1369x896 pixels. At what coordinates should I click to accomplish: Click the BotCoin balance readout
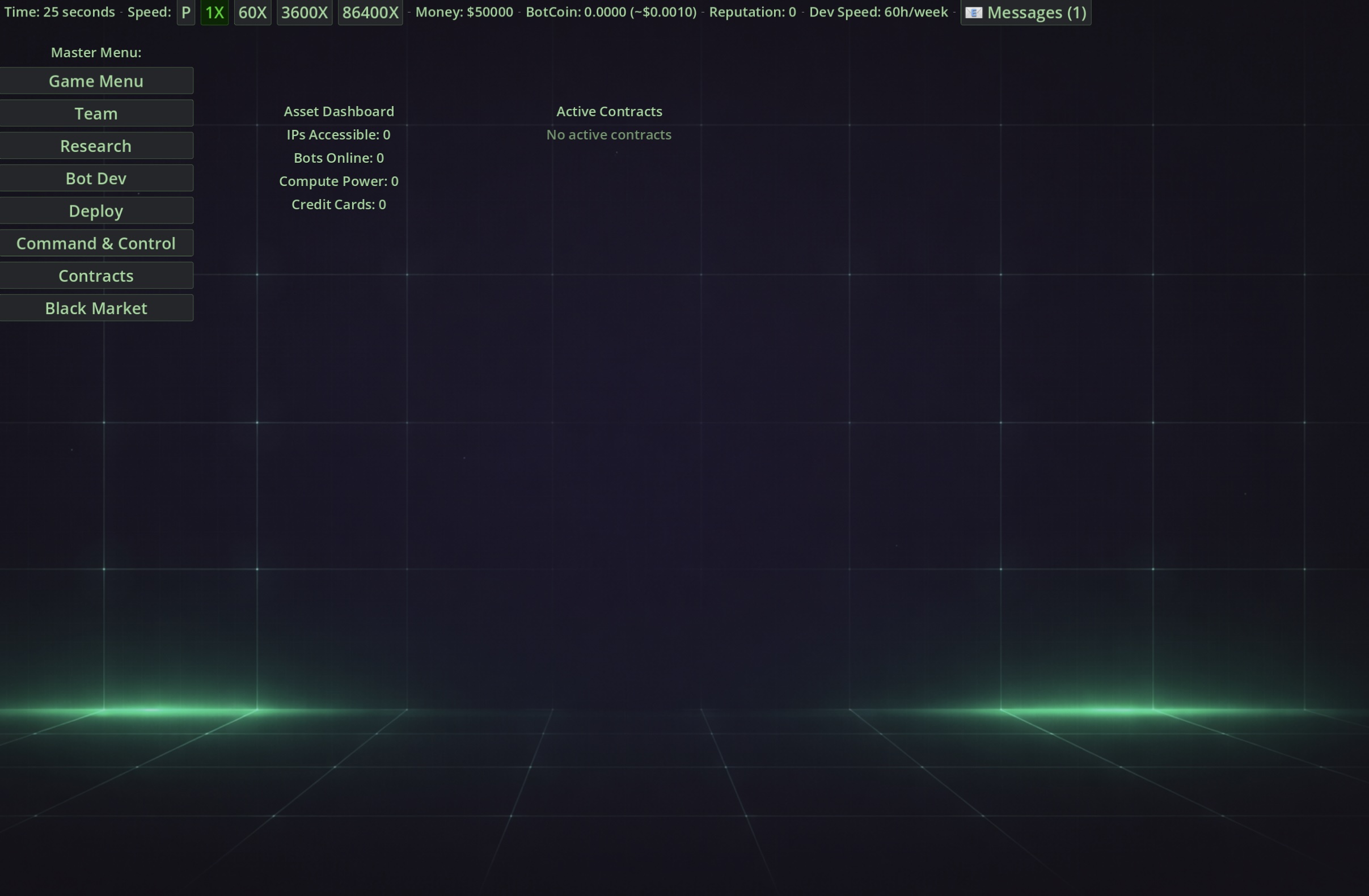[x=610, y=12]
